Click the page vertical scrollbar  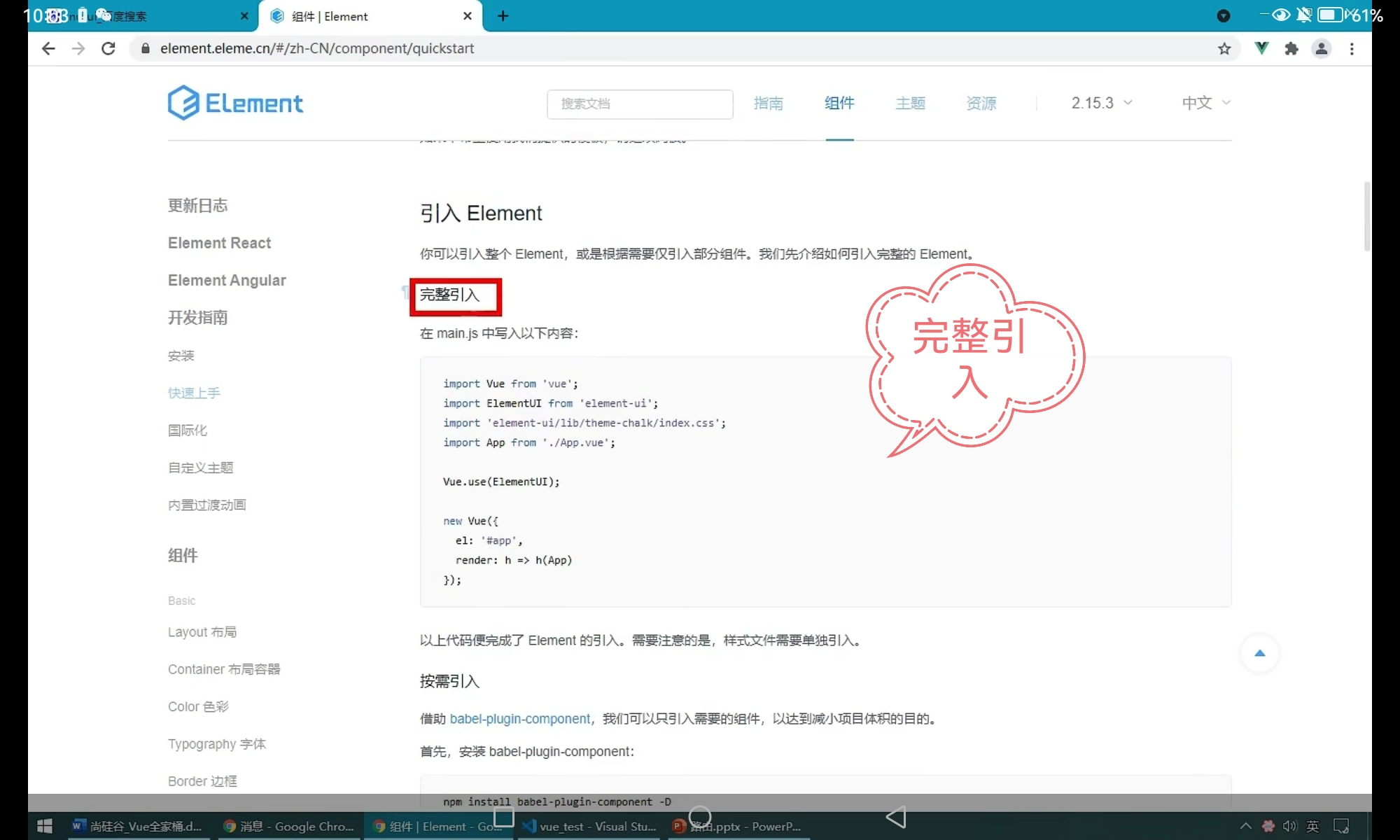coord(1366,216)
